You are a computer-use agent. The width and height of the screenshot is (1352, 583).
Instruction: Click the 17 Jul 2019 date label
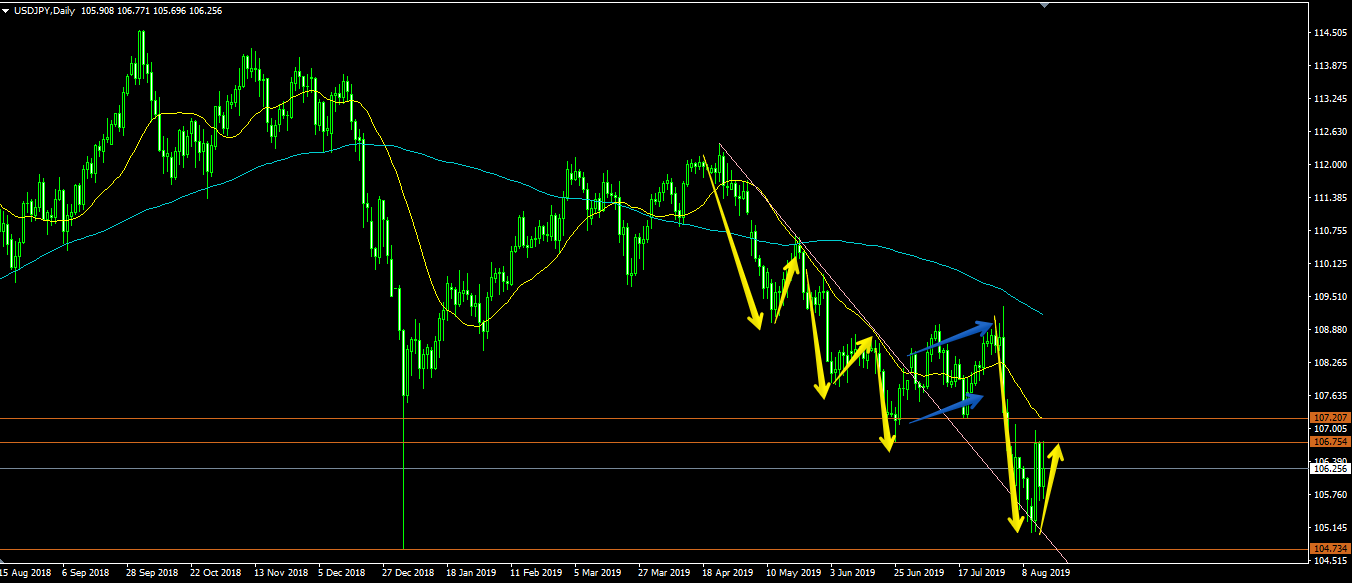pyautogui.click(x=982, y=574)
